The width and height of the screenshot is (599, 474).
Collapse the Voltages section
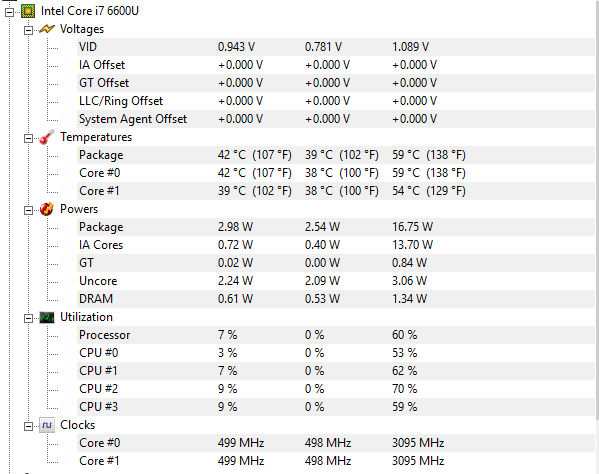[28, 30]
